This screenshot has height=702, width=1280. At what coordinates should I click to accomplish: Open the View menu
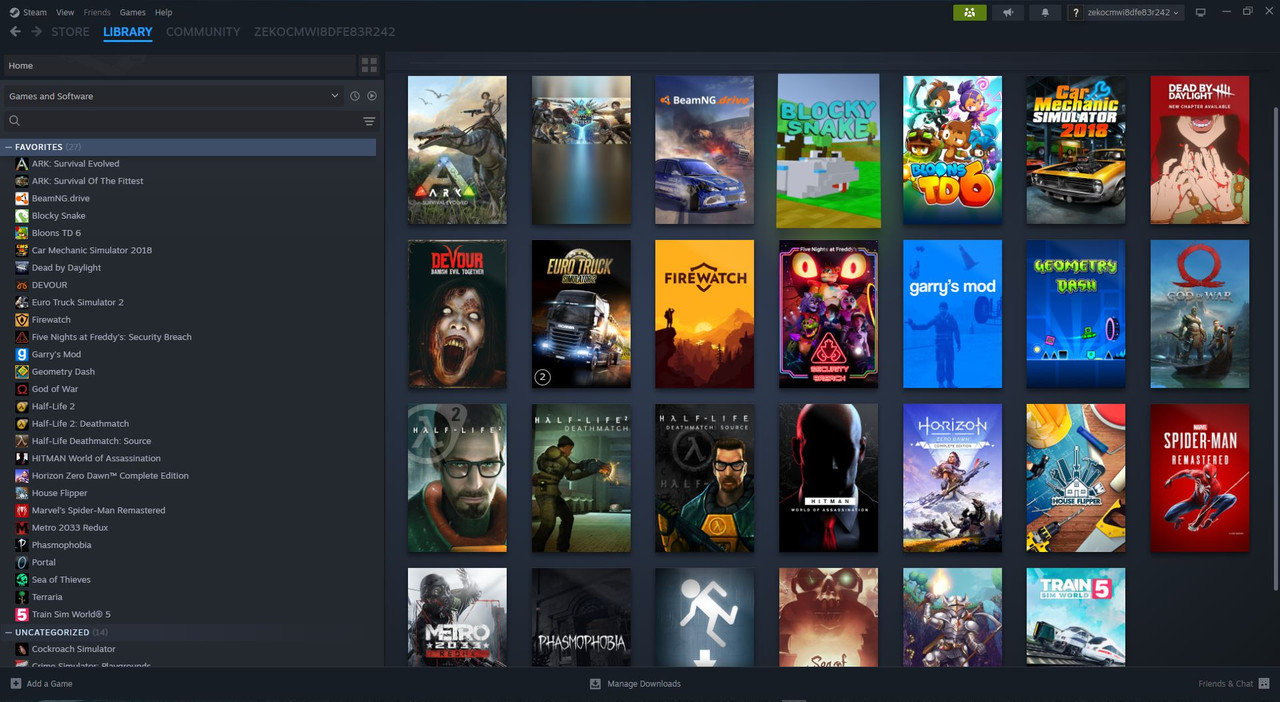tap(65, 12)
